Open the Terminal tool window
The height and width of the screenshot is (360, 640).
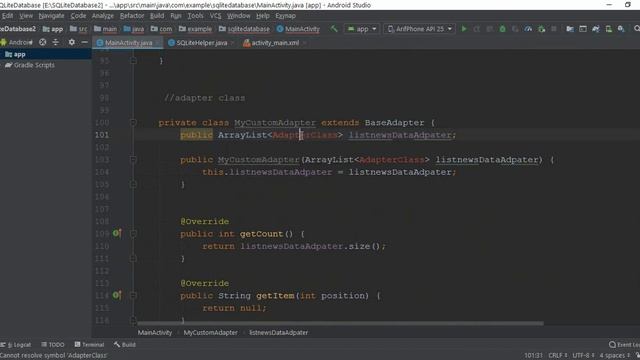89,344
